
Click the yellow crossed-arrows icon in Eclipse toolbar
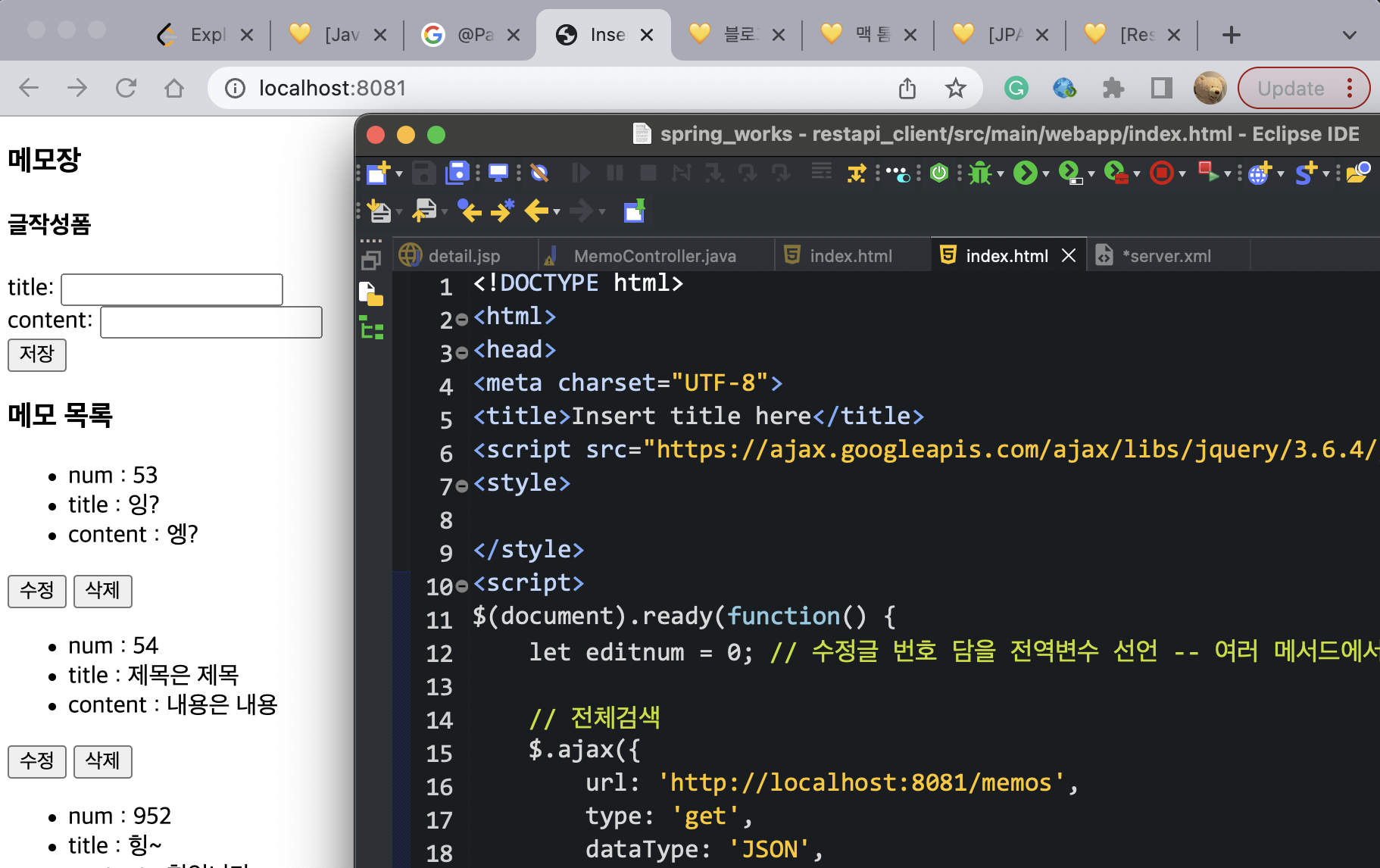(857, 173)
